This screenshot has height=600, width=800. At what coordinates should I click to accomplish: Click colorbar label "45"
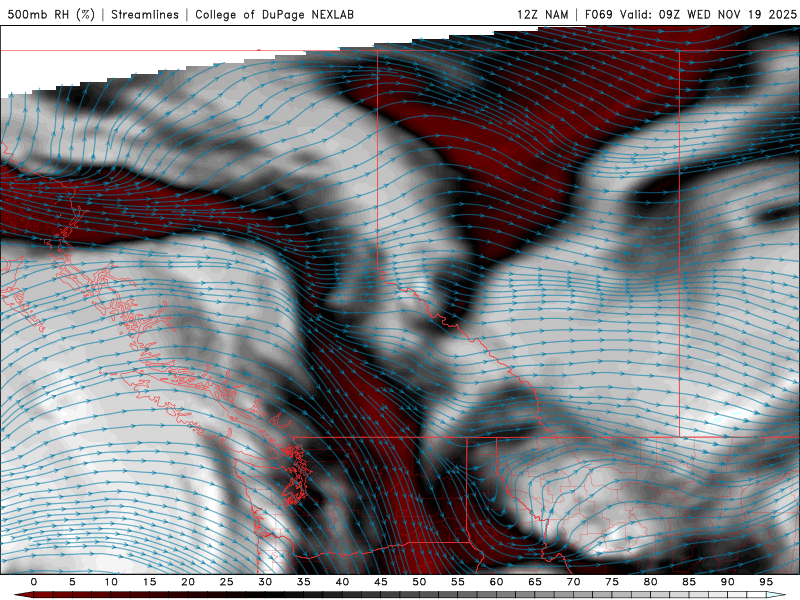[381, 582]
